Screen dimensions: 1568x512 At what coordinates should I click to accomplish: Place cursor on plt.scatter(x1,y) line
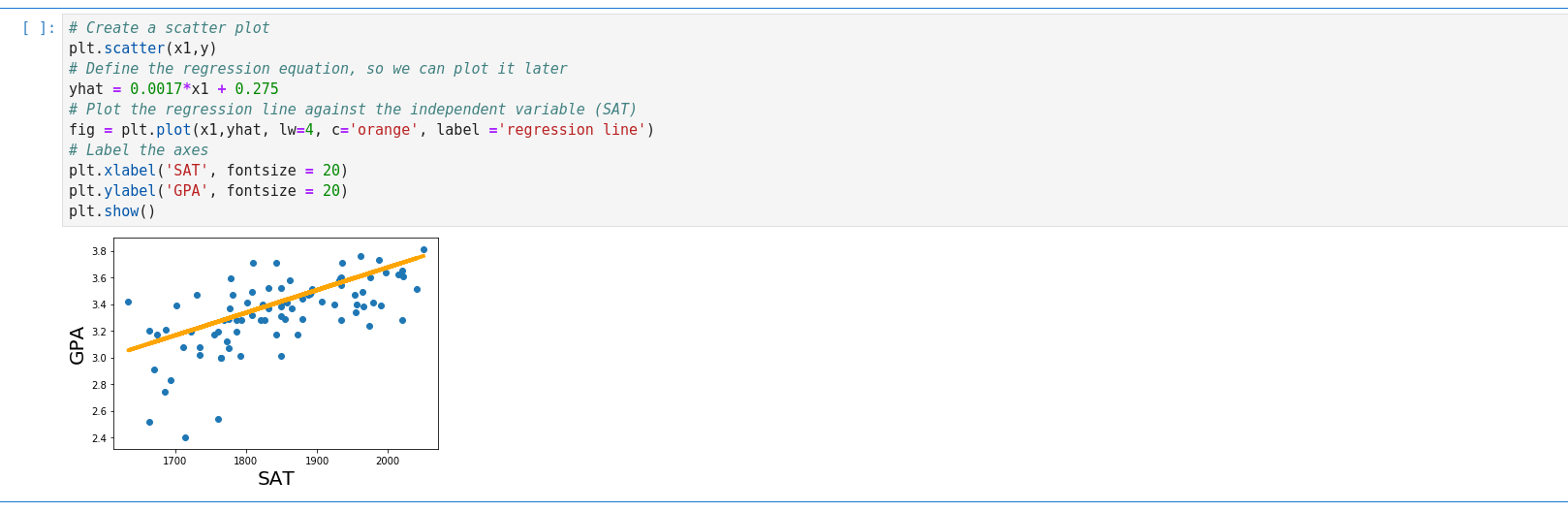[x=142, y=48]
